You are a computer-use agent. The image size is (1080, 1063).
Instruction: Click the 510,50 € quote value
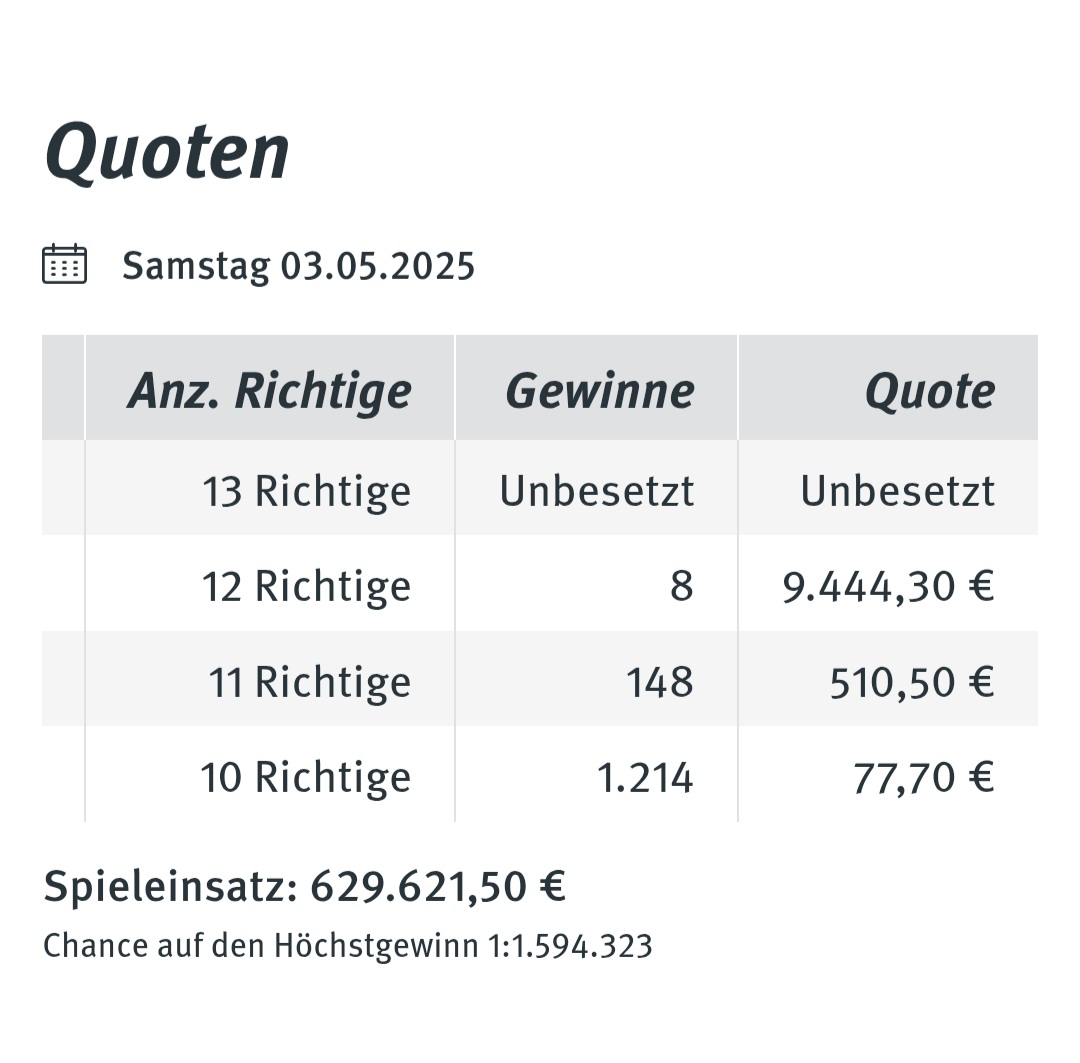coord(912,683)
